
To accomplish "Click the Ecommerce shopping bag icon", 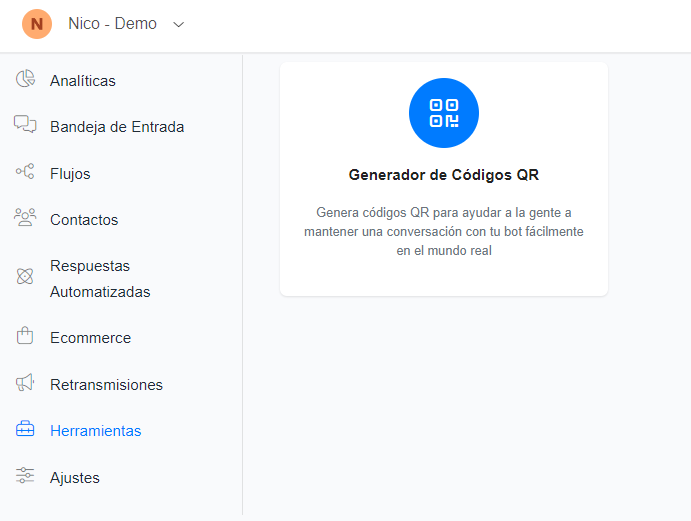I will (x=25, y=335).
